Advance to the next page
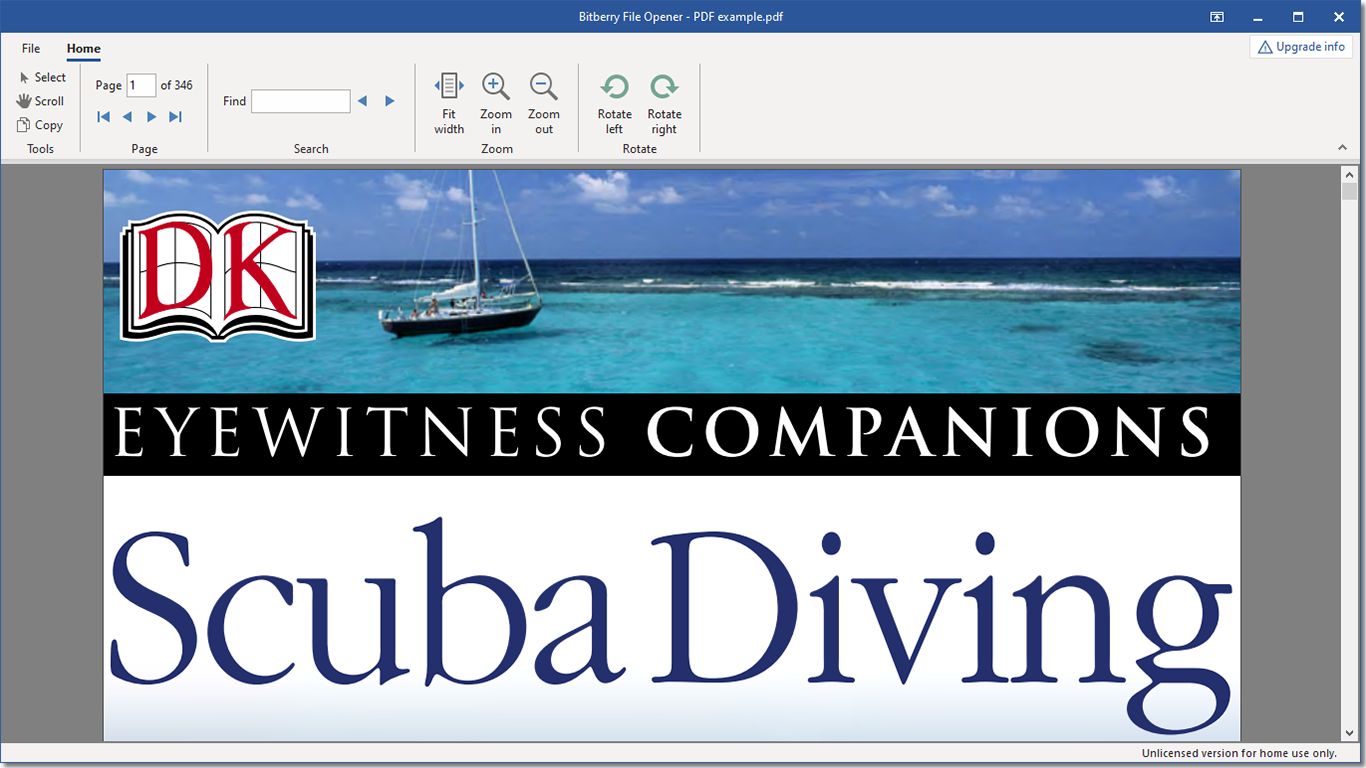1366x768 pixels. click(151, 117)
